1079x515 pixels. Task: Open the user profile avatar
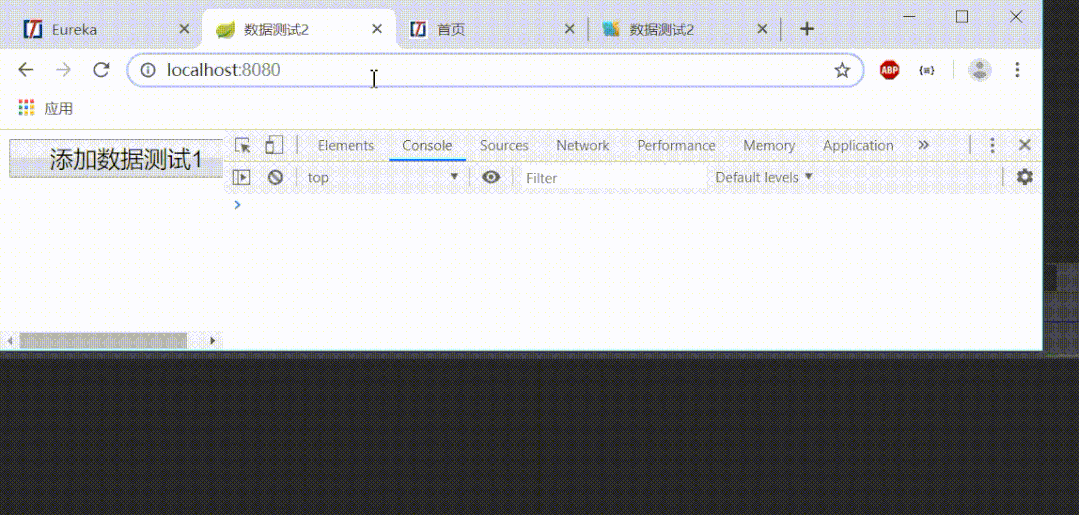pos(979,70)
